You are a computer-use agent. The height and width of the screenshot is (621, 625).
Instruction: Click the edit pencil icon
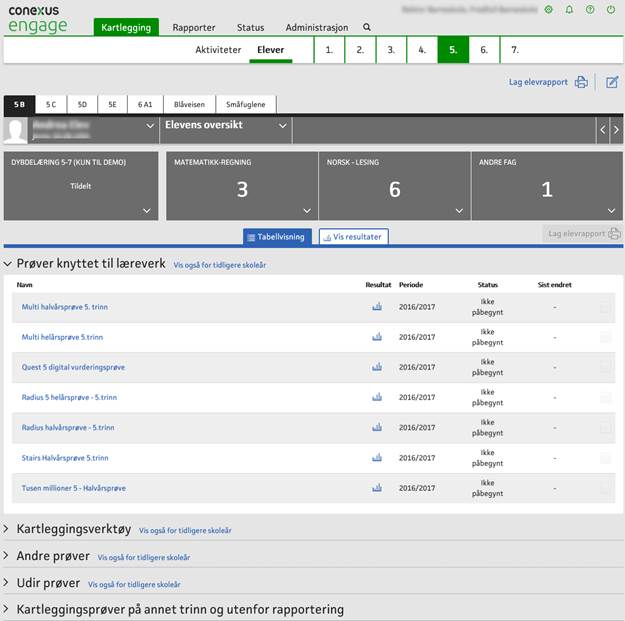tap(612, 82)
